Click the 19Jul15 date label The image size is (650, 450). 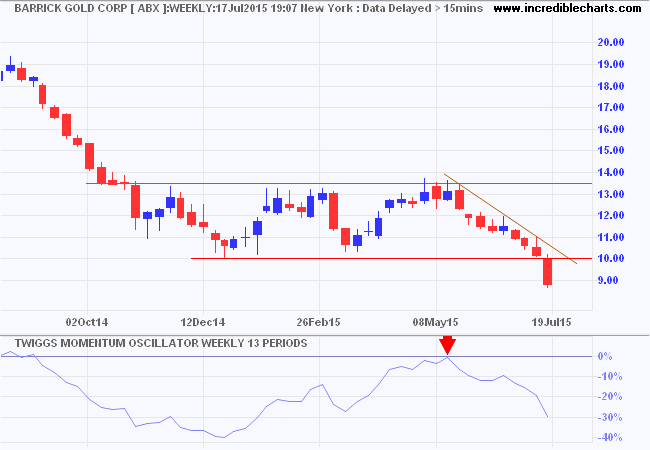551,322
